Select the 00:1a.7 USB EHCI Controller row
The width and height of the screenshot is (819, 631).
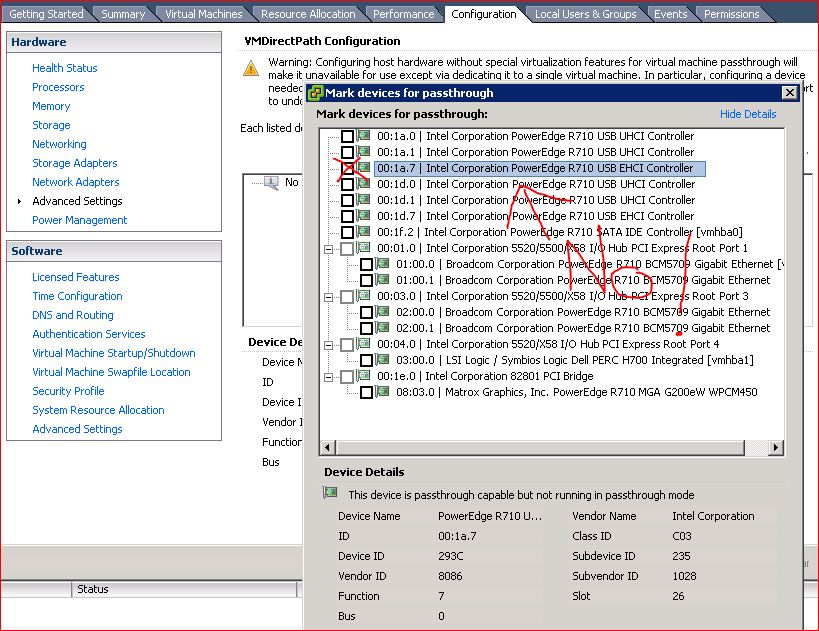click(558, 168)
